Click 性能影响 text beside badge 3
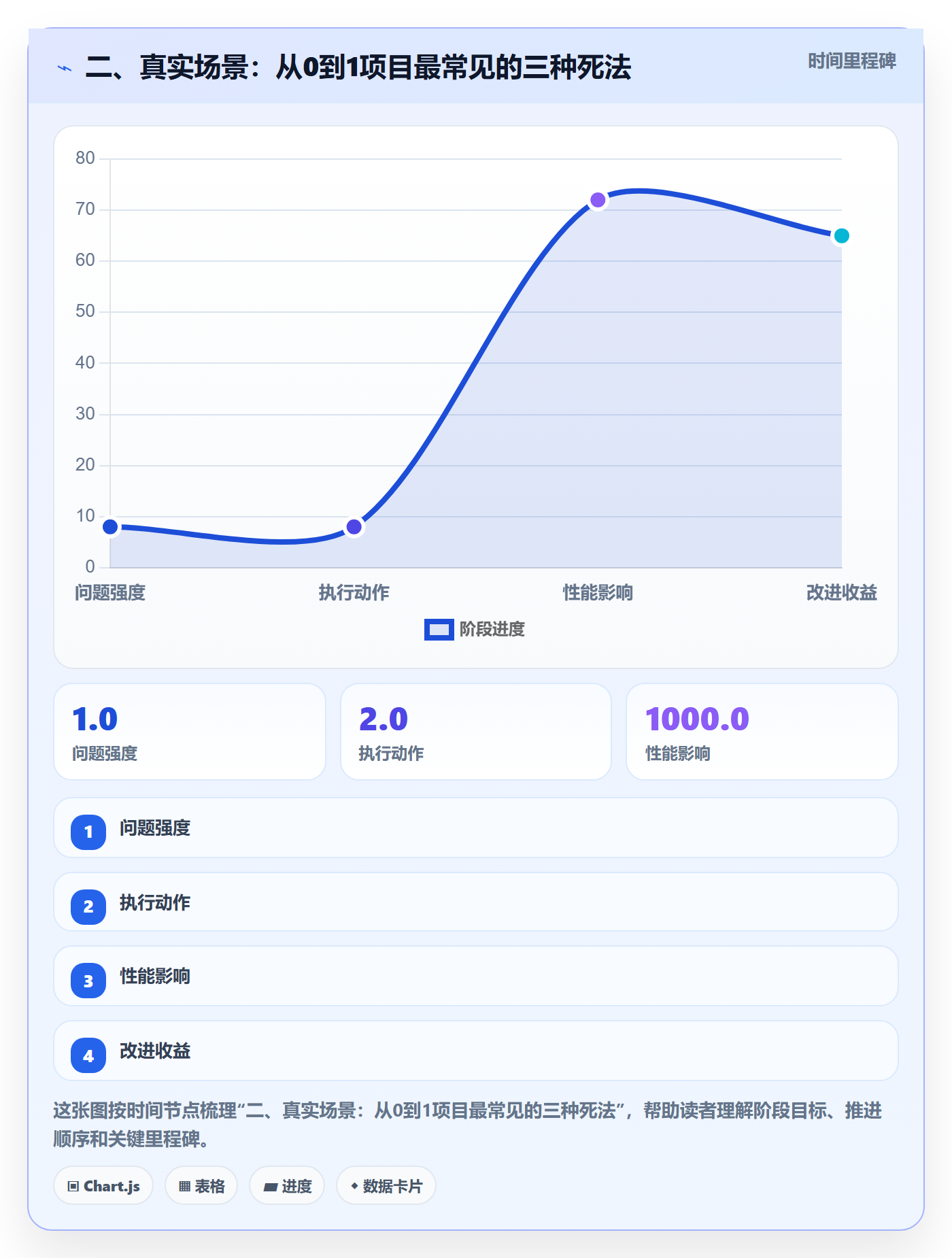This screenshot has height=1258, width=952. (155, 976)
